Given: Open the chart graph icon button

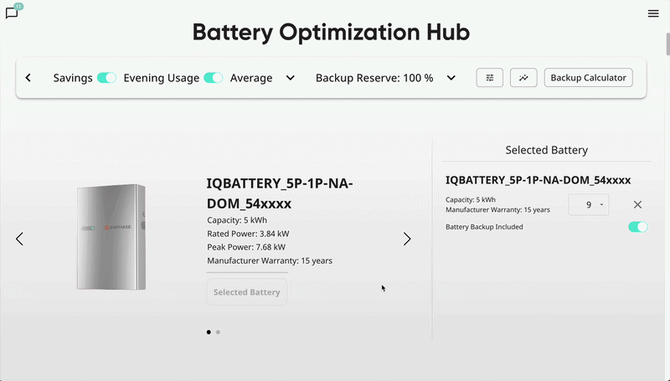Looking at the screenshot, I should (523, 78).
